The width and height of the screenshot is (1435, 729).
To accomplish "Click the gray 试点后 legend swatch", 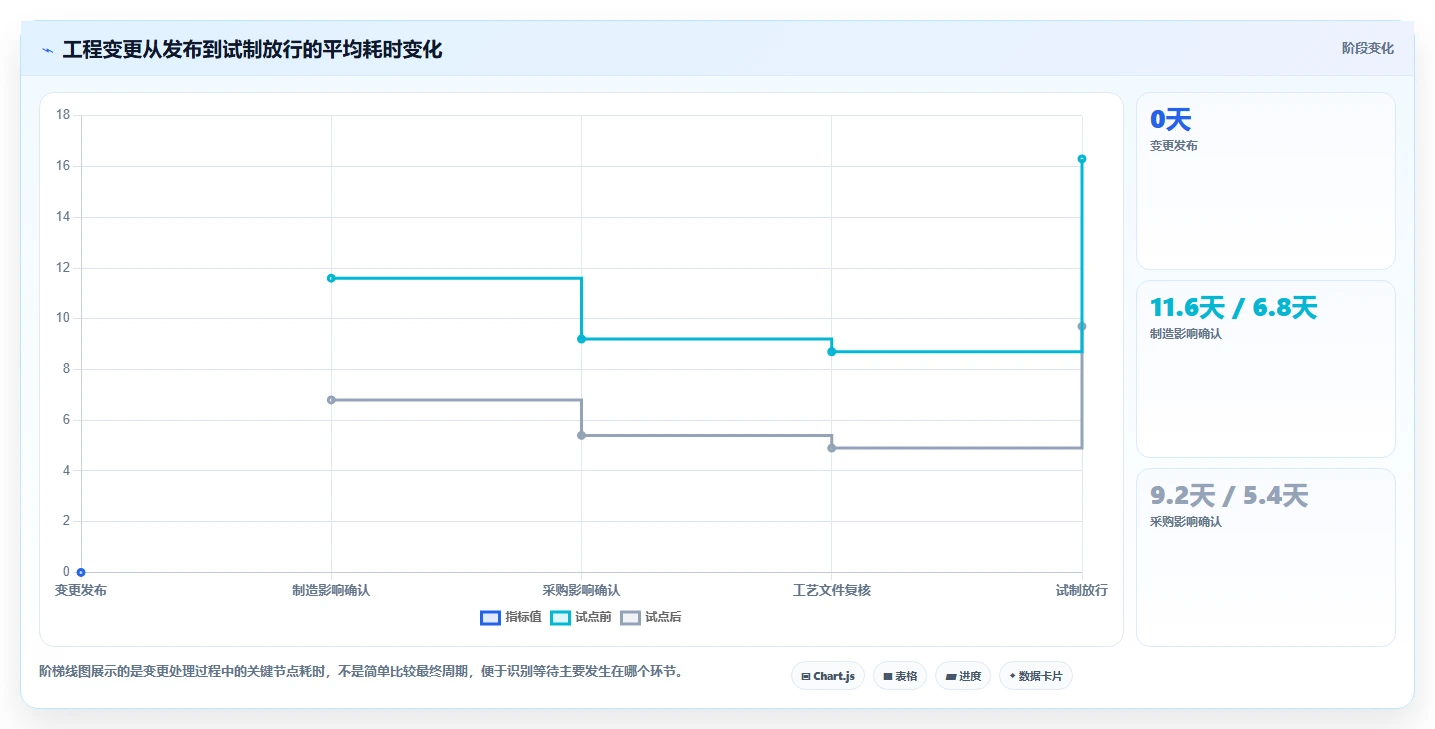I will 630,618.
